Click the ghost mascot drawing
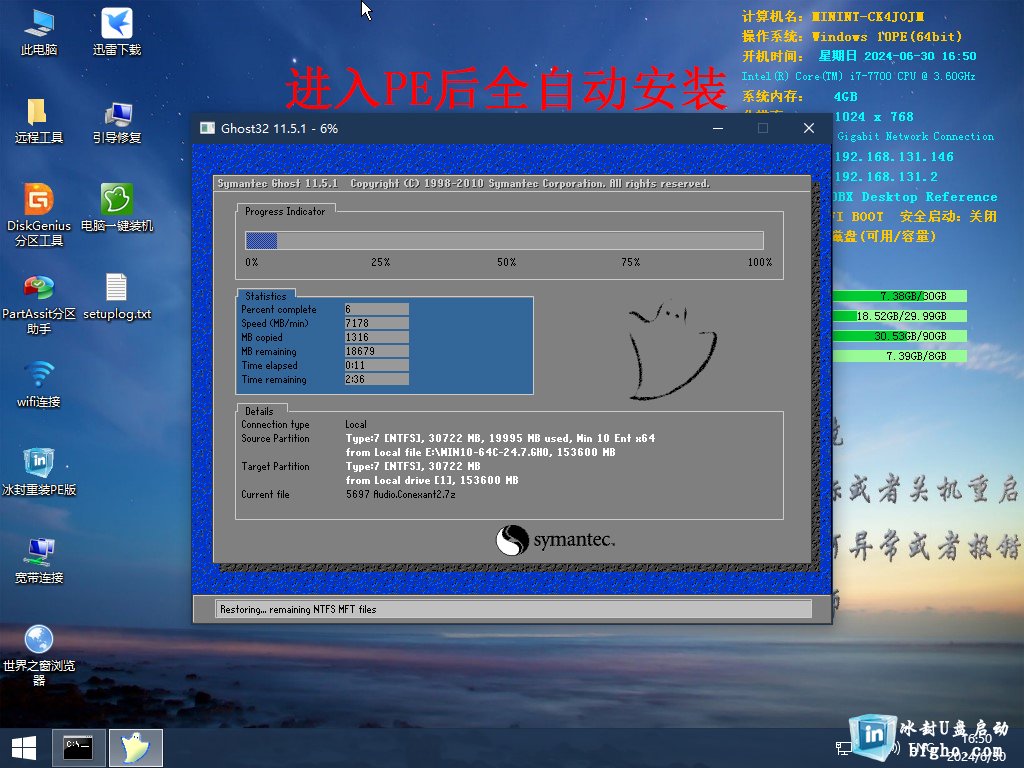This screenshot has width=1024, height=768. click(671, 350)
